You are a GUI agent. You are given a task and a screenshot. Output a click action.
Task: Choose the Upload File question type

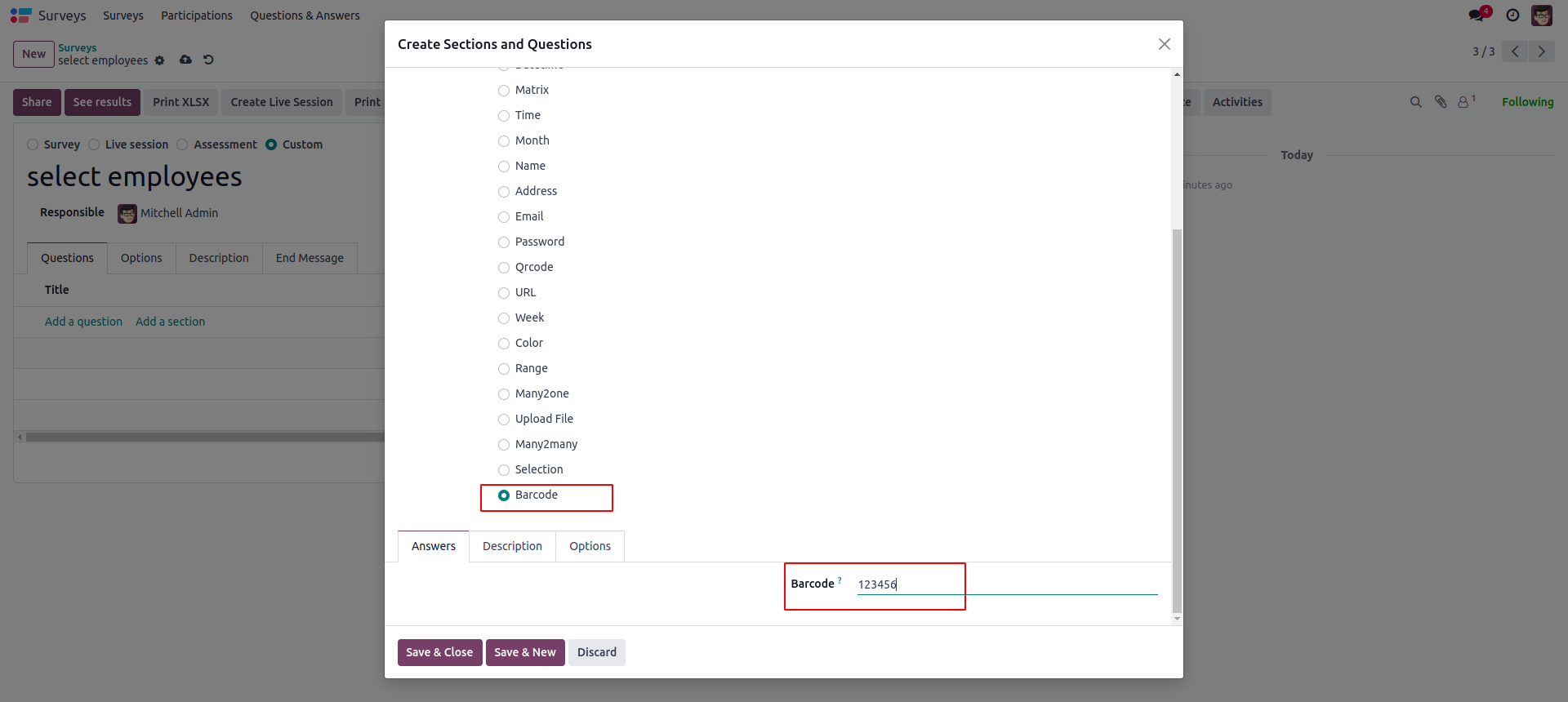click(x=504, y=420)
